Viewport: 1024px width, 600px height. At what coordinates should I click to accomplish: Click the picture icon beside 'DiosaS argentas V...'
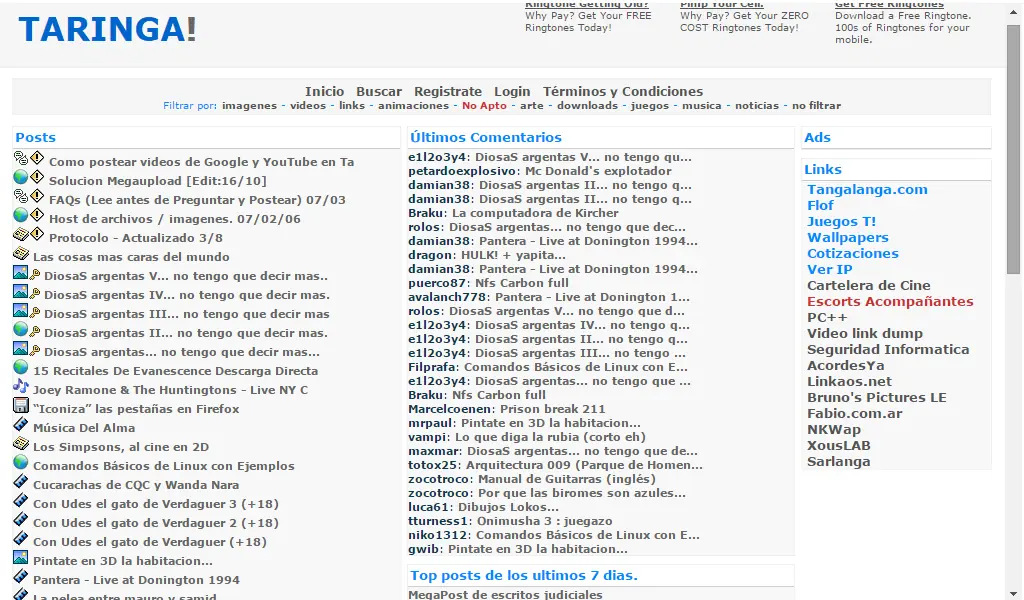[x=21, y=272]
